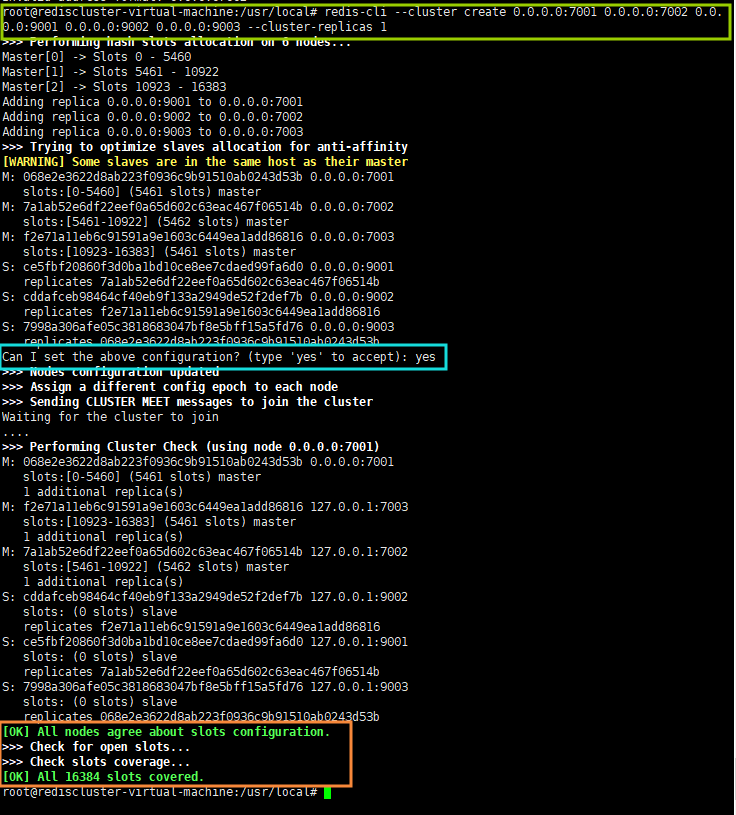Click '>>> Check for open slots...' line
This screenshot has width=736, height=815.
[x=96, y=747]
